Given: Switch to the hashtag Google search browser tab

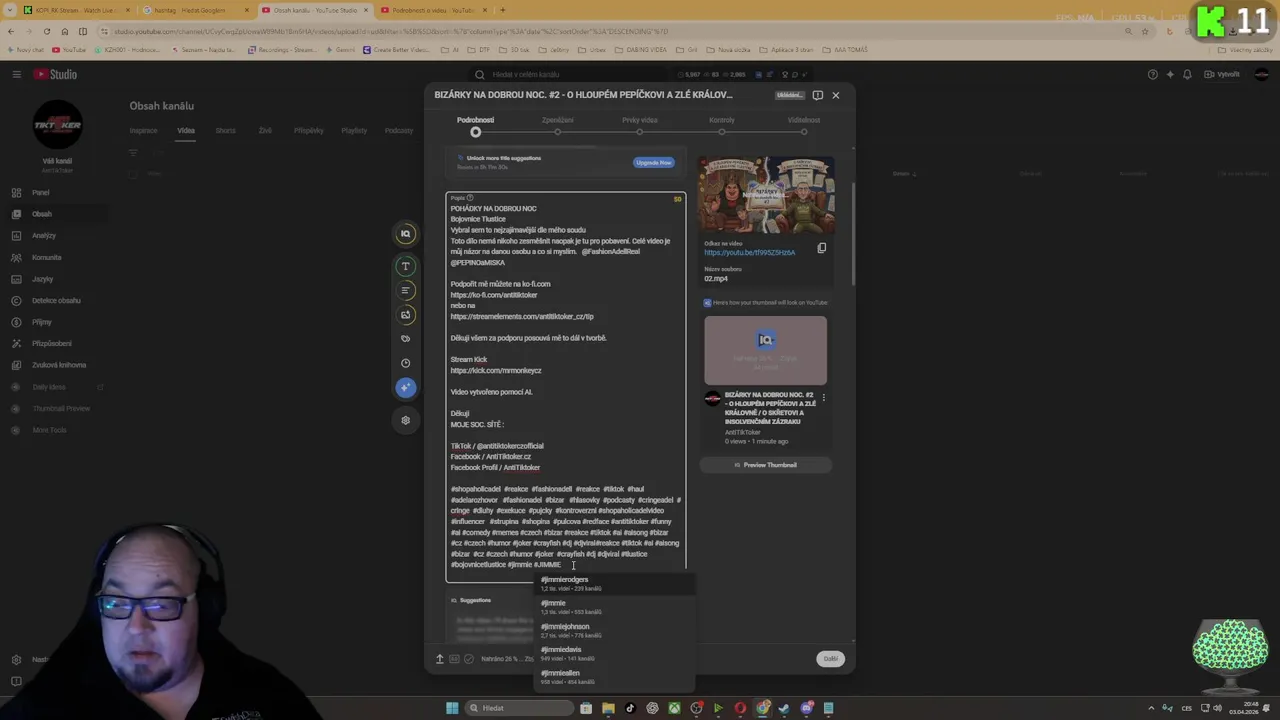Looking at the screenshot, I should click(x=195, y=10).
